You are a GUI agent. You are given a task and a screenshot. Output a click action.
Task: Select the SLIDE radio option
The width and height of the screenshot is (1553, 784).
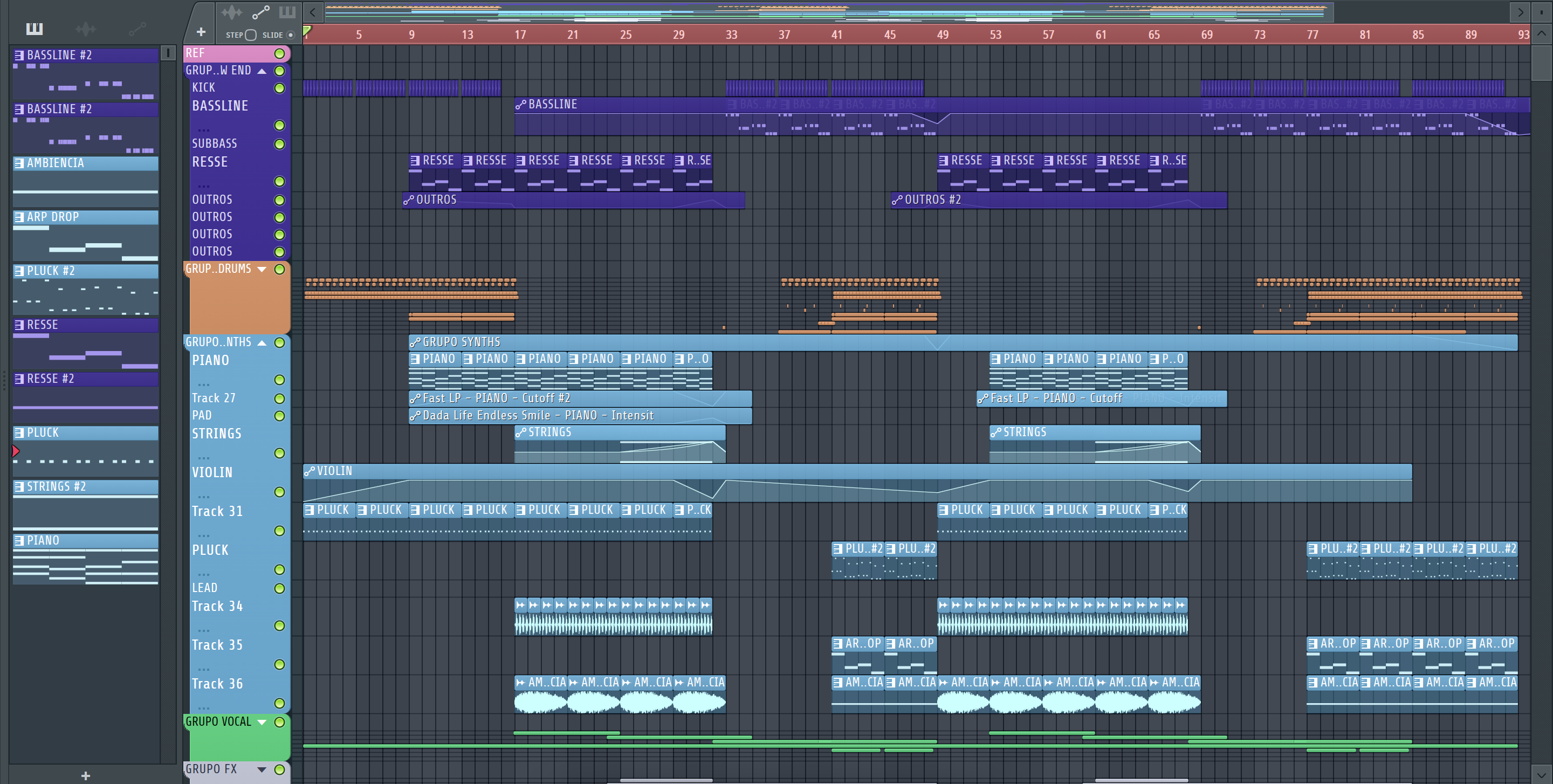(291, 35)
